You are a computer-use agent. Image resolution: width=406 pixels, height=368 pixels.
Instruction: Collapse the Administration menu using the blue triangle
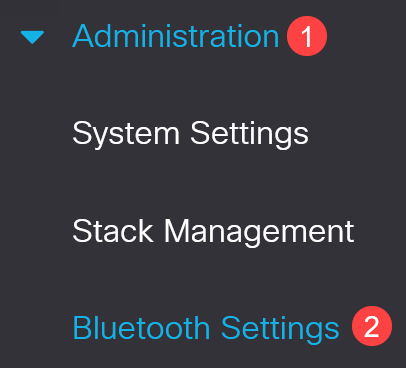click(x=32, y=37)
